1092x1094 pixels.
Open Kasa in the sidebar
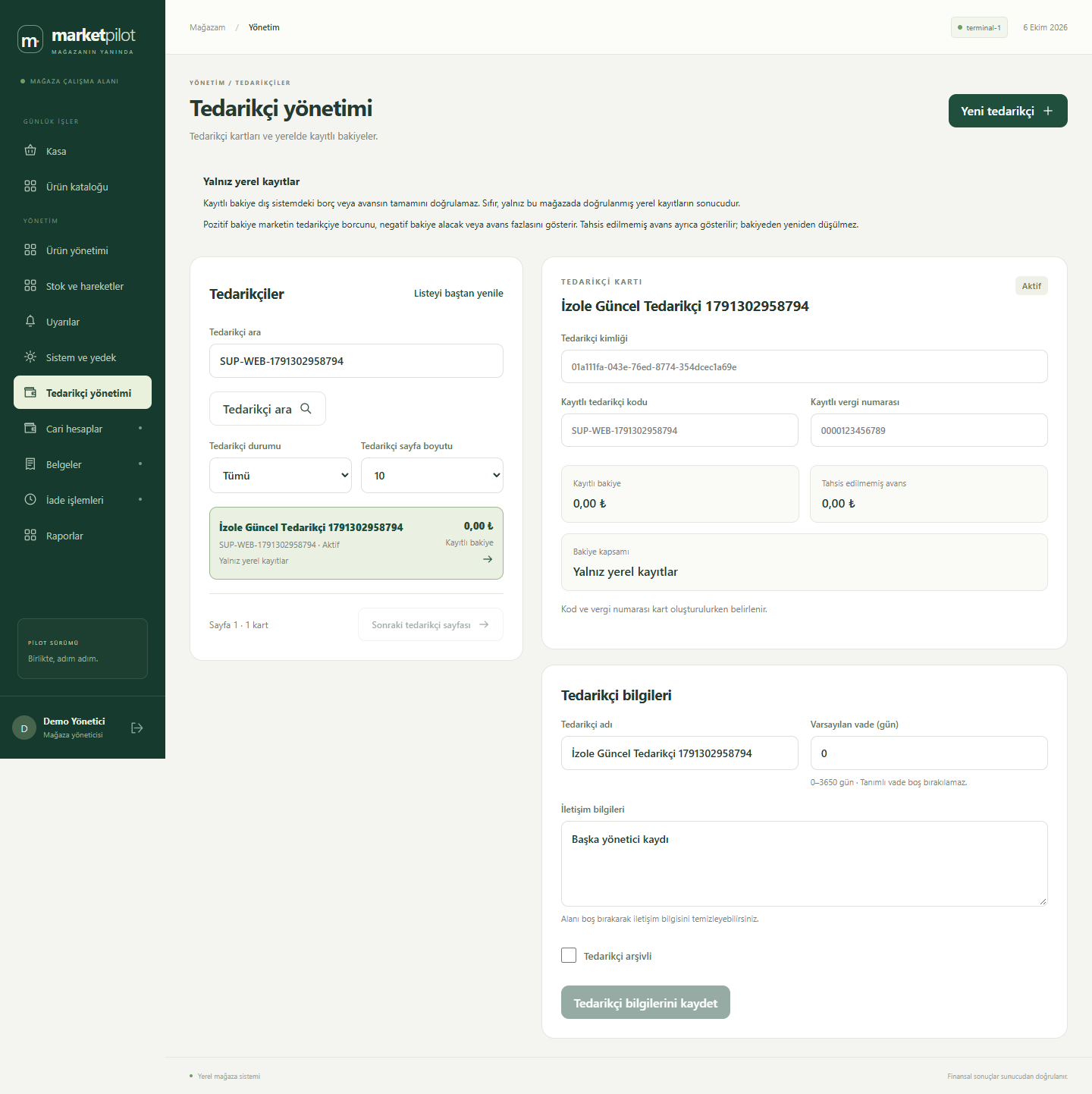[x=83, y=151]
